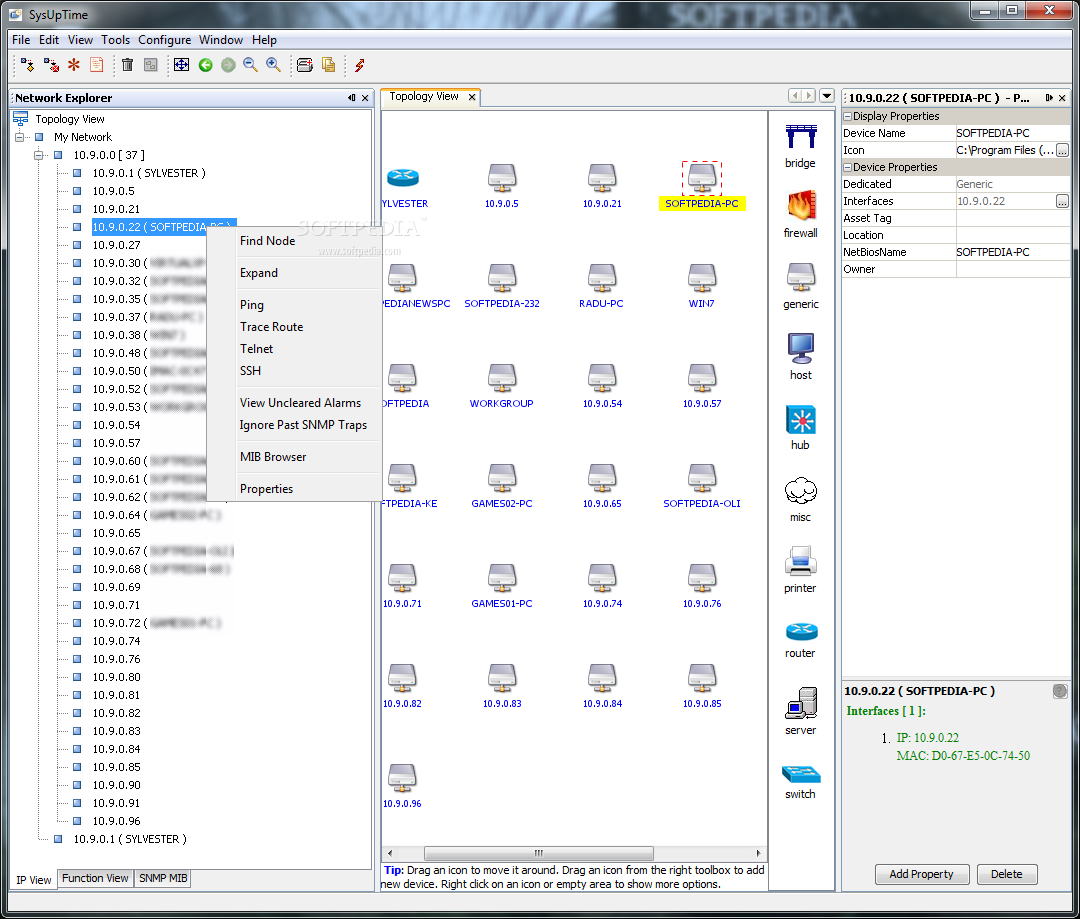Choose Ping from the context menu
This screenshot has width=1080, height=919.
(252, 304)
